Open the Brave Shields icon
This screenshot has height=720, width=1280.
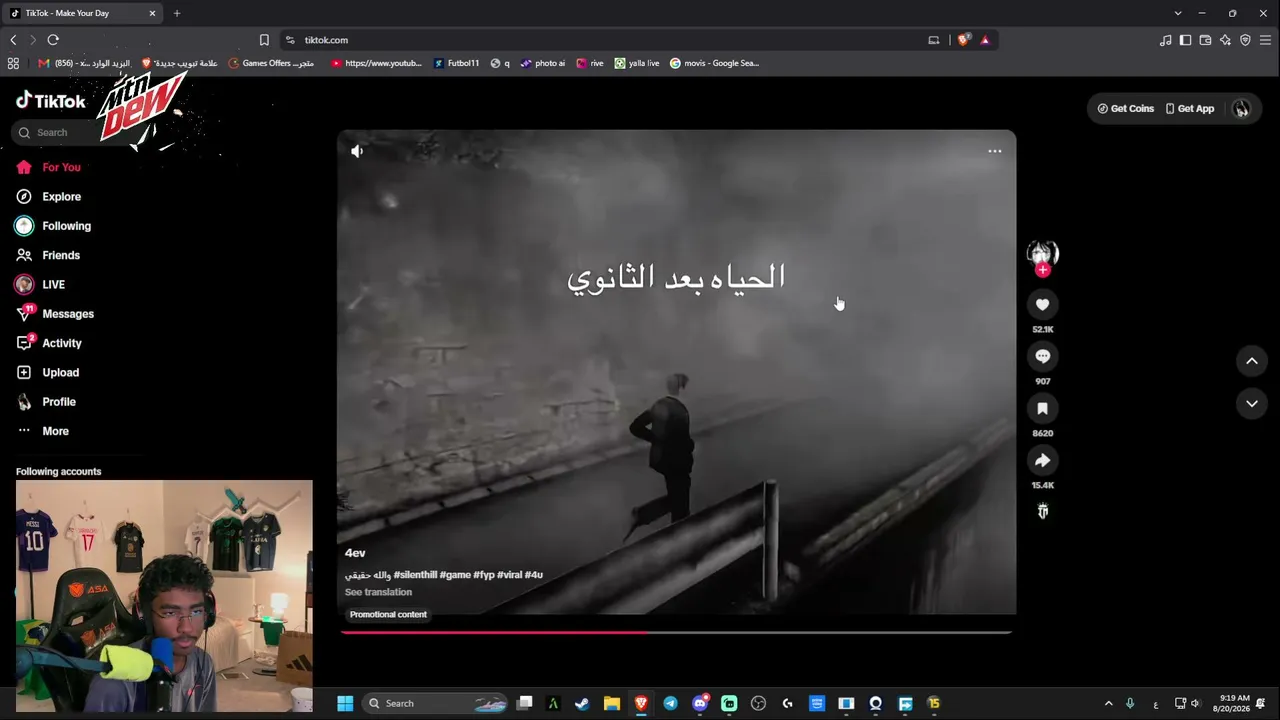tap(964, 40)
